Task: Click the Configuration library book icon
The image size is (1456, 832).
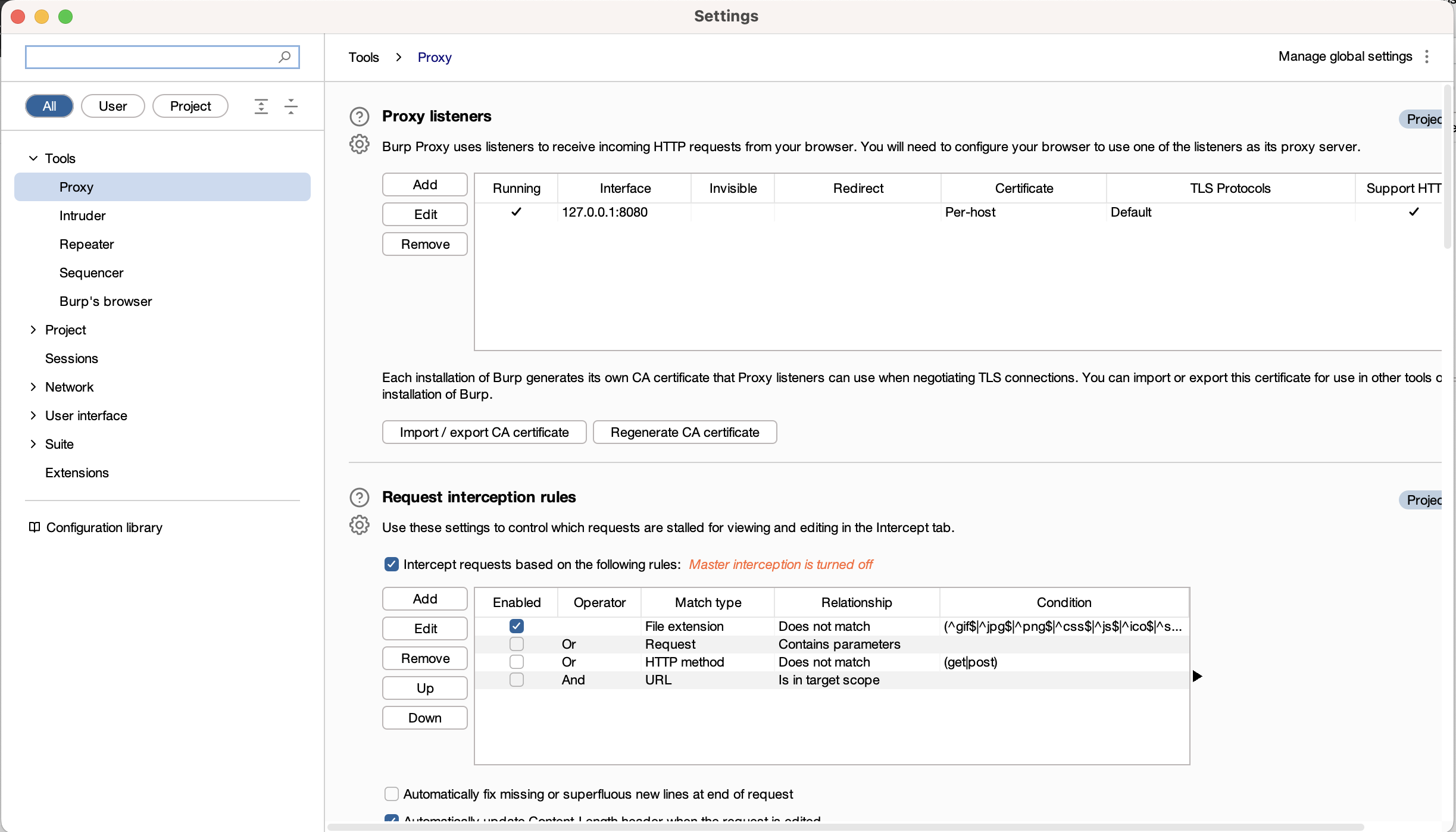Action: click(x=35, y=527)
